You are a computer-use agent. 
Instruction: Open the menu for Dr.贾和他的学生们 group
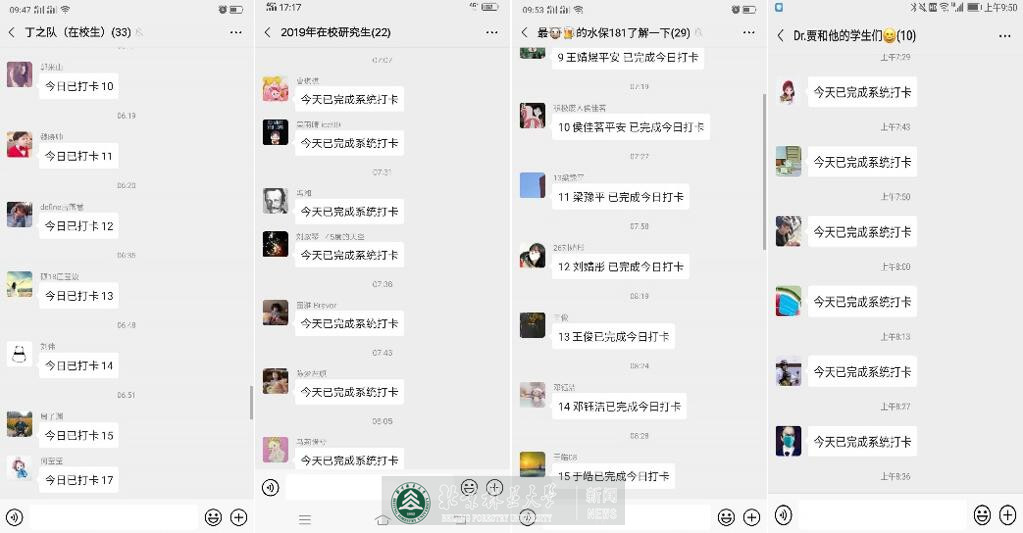[1005, 36]
